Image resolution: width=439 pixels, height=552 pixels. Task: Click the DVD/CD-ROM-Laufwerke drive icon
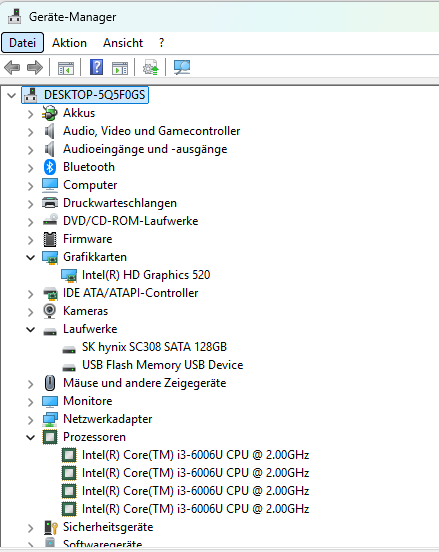[50, 220]
